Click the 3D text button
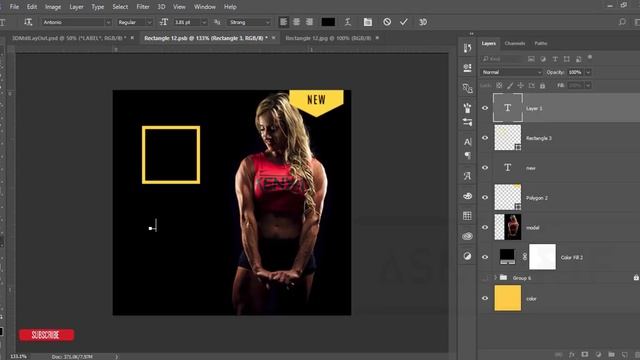 pos(423,22)
